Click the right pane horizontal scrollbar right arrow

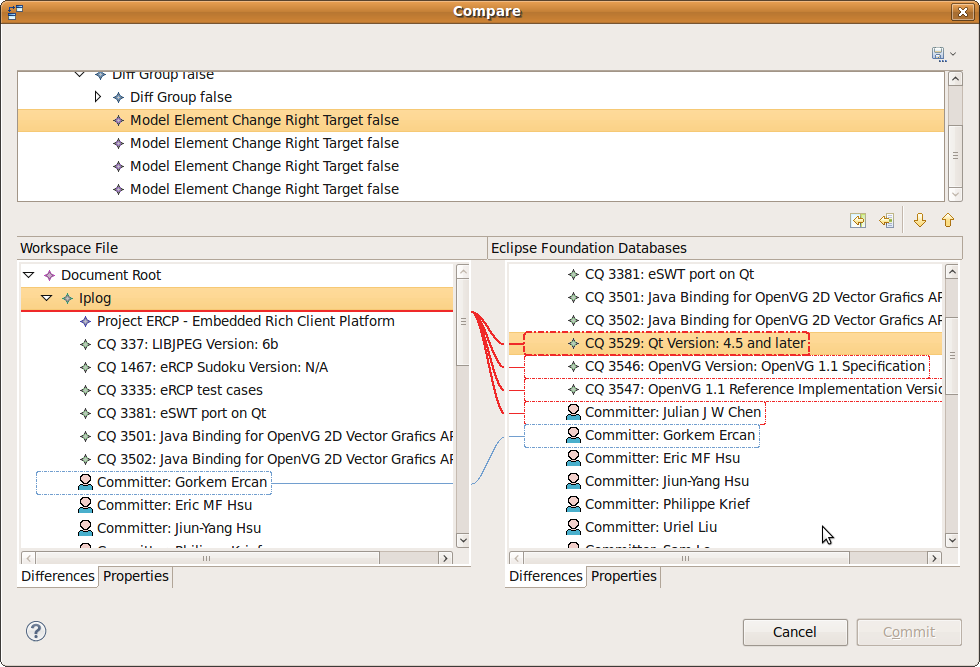coord(934,558)
